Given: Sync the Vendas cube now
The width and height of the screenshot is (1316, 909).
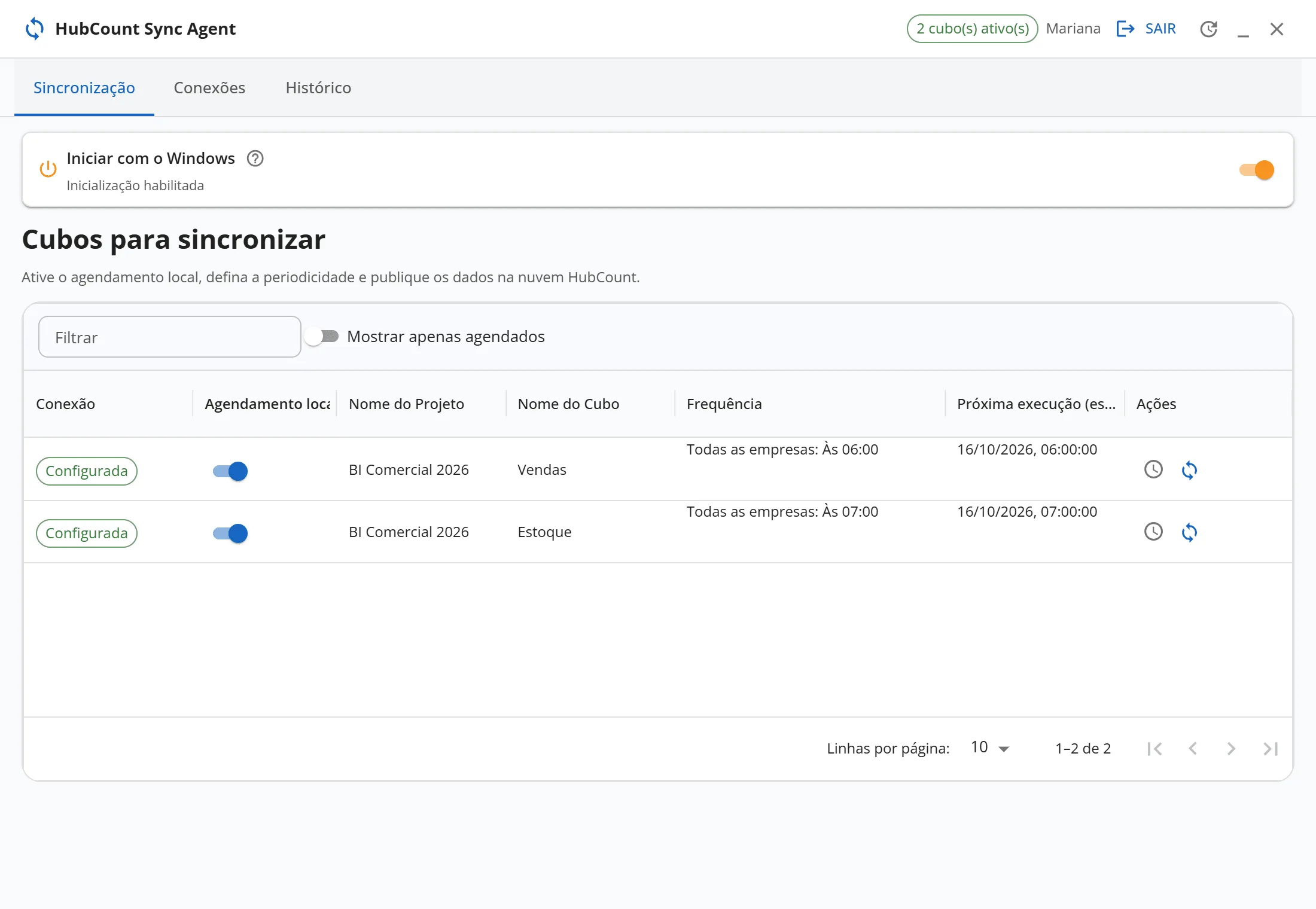Looking at the screenshot, I should click(1189, 470).
